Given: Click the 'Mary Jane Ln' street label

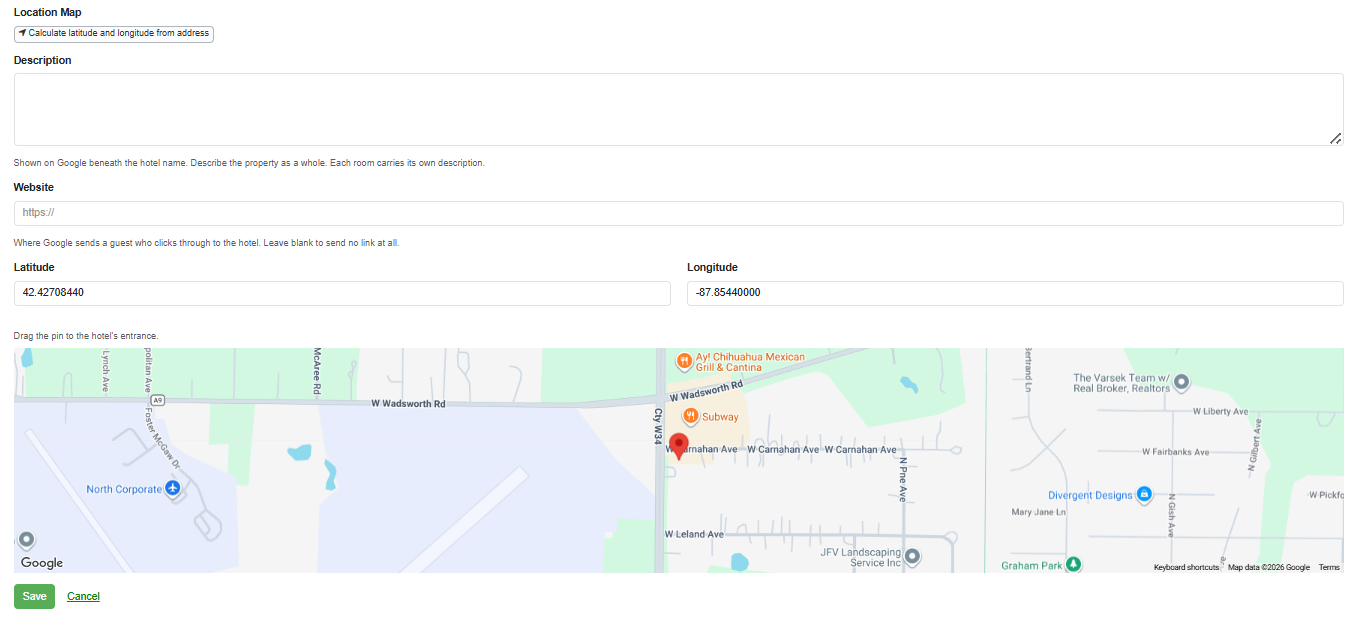Looking at the screenshot, I should (1039, 512).
